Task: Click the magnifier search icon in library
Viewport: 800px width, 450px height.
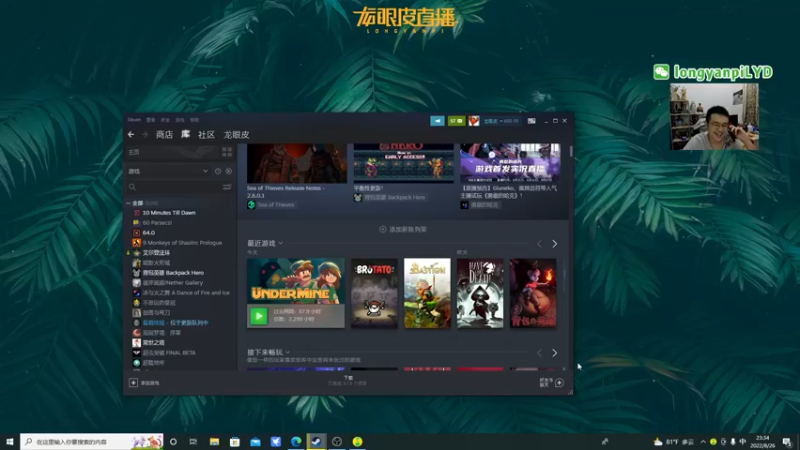Action: (x=133, y=187)
